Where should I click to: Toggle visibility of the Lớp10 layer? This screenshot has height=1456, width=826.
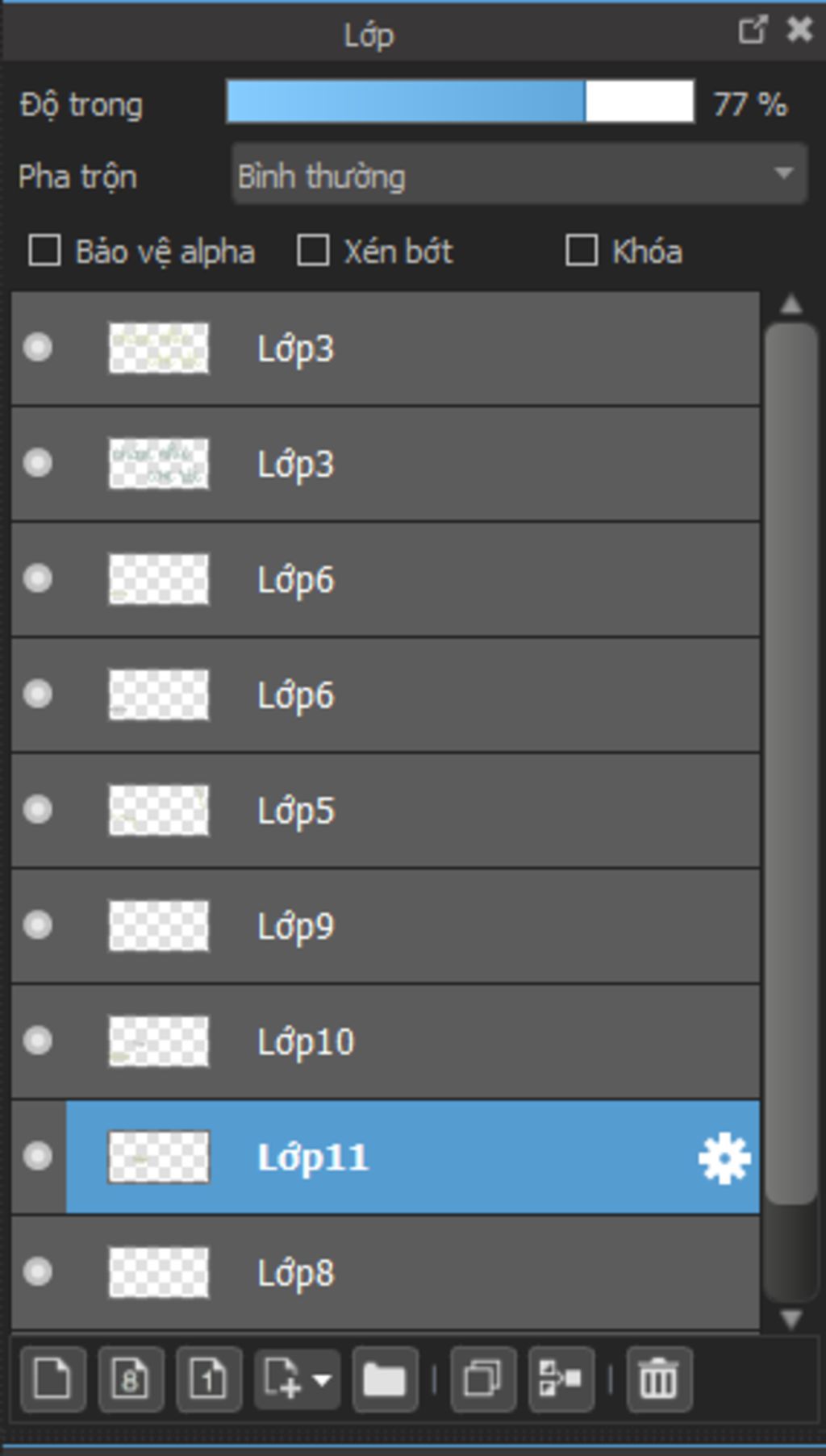point(38,1041)
